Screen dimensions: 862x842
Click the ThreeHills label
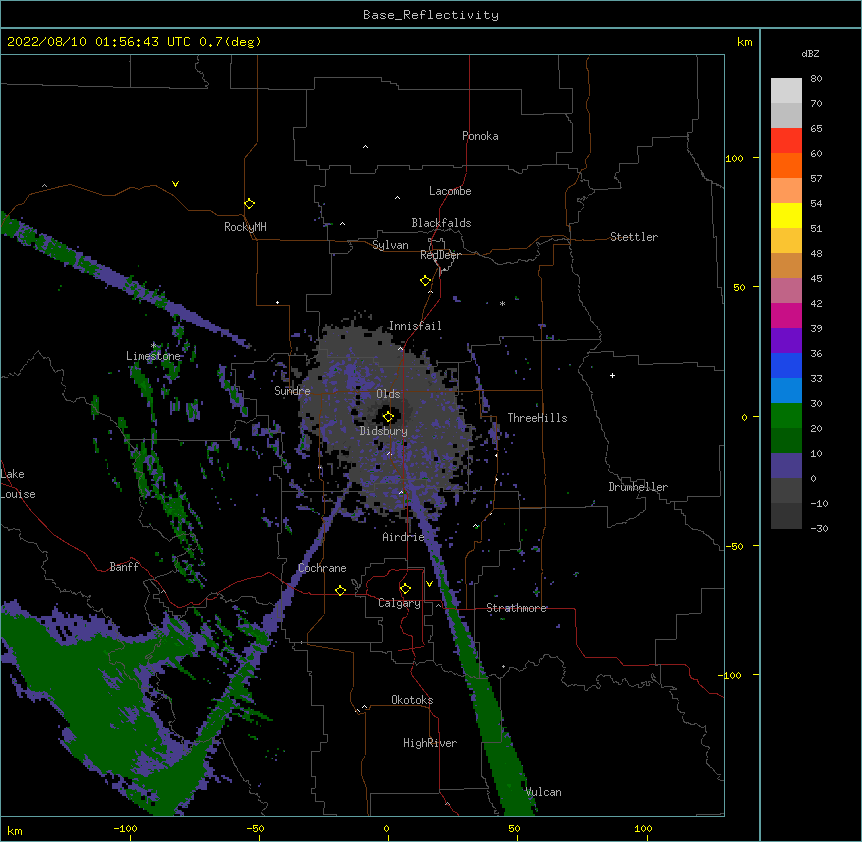537,418
